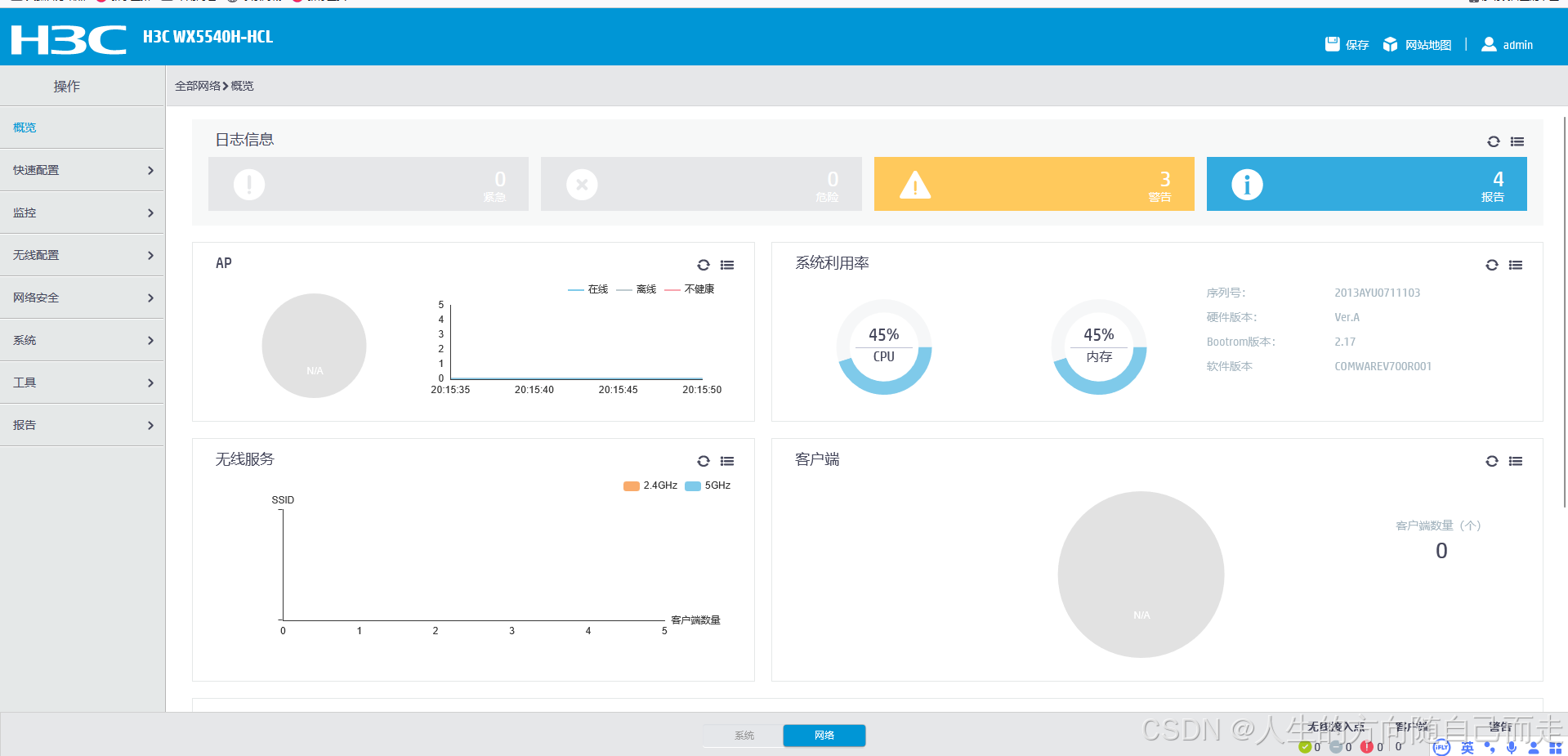Expand the 无线配置 menu
The width and height of the screenshot is (1568, 756).
tap(82, 255)
